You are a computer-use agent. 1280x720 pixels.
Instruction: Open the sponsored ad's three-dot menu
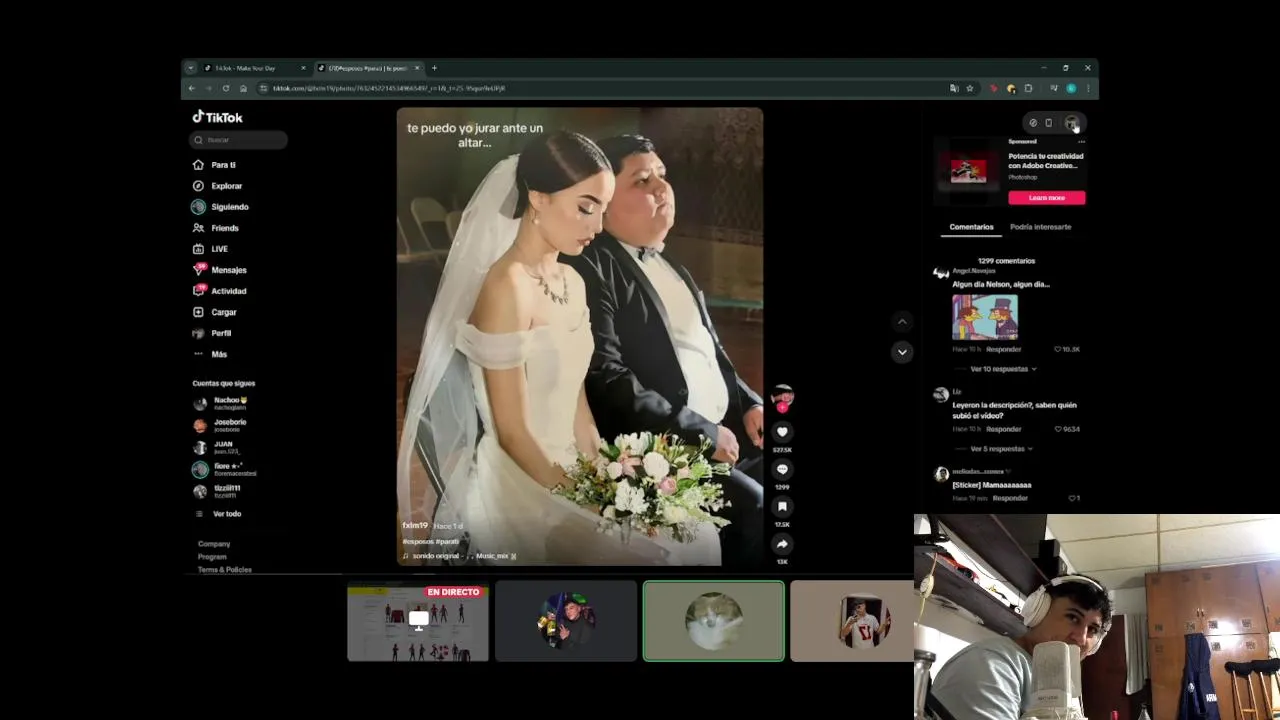[x=1081, y=142]
